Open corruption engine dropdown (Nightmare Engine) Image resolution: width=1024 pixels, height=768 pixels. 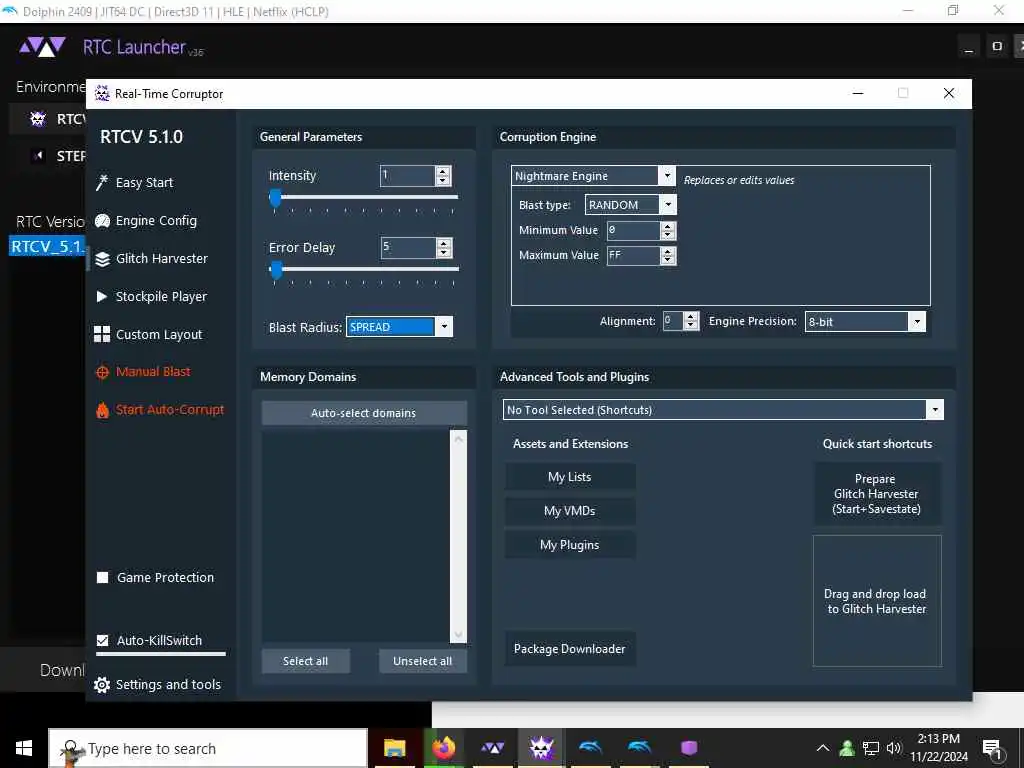point(667,176)
